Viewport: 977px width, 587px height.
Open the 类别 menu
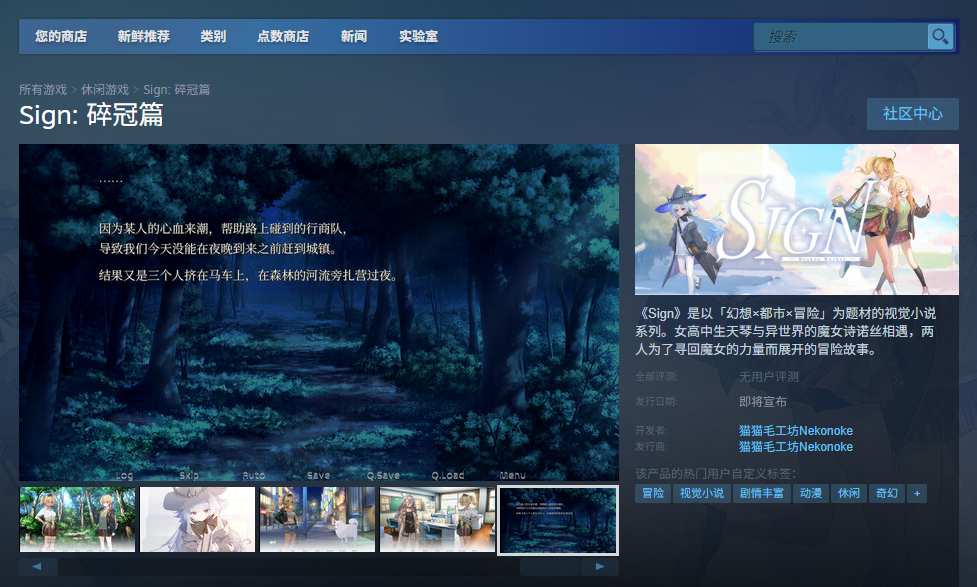tap(213, 36)
